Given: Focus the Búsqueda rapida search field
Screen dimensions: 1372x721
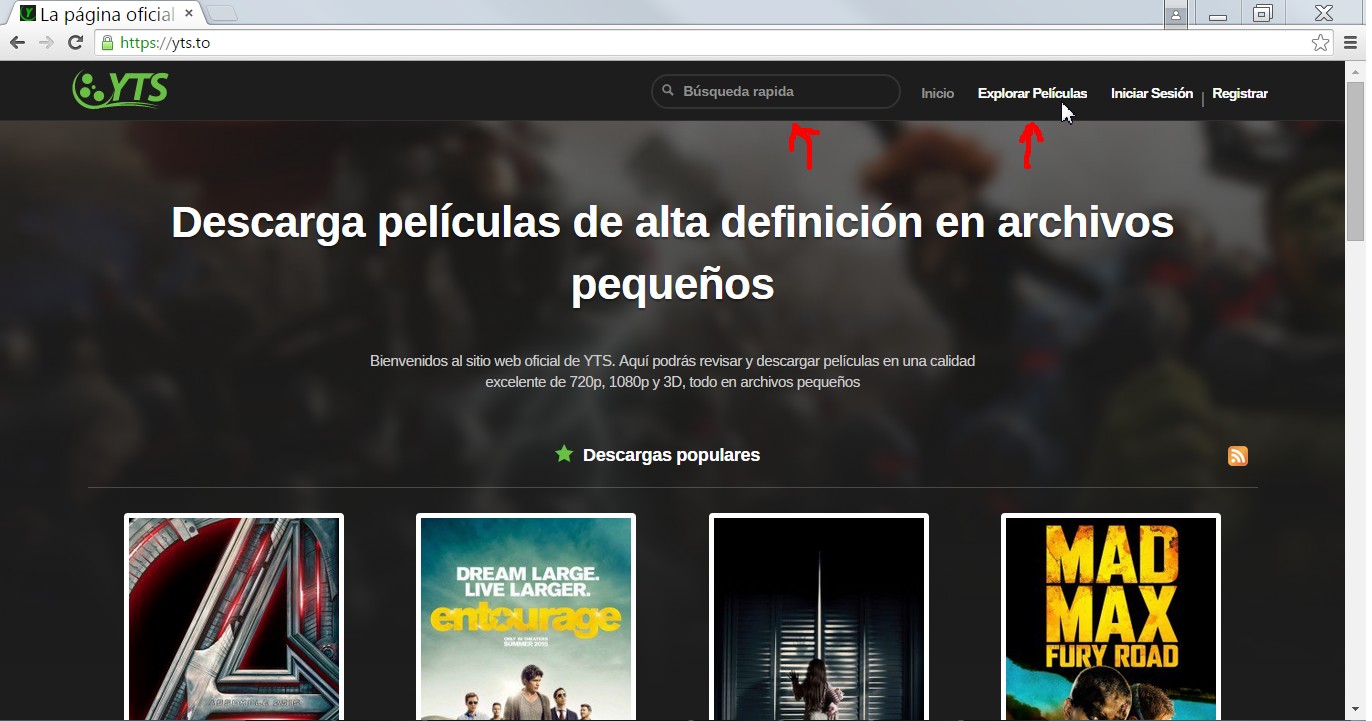Looking at the screenshot, I should point(776,91).
